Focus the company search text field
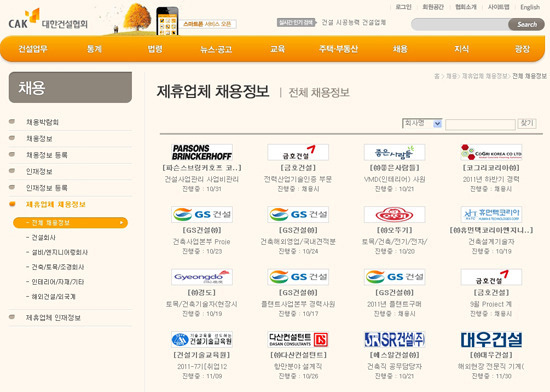Image resolution: width=550 pixels, height=392 pixels. point(480,124)
